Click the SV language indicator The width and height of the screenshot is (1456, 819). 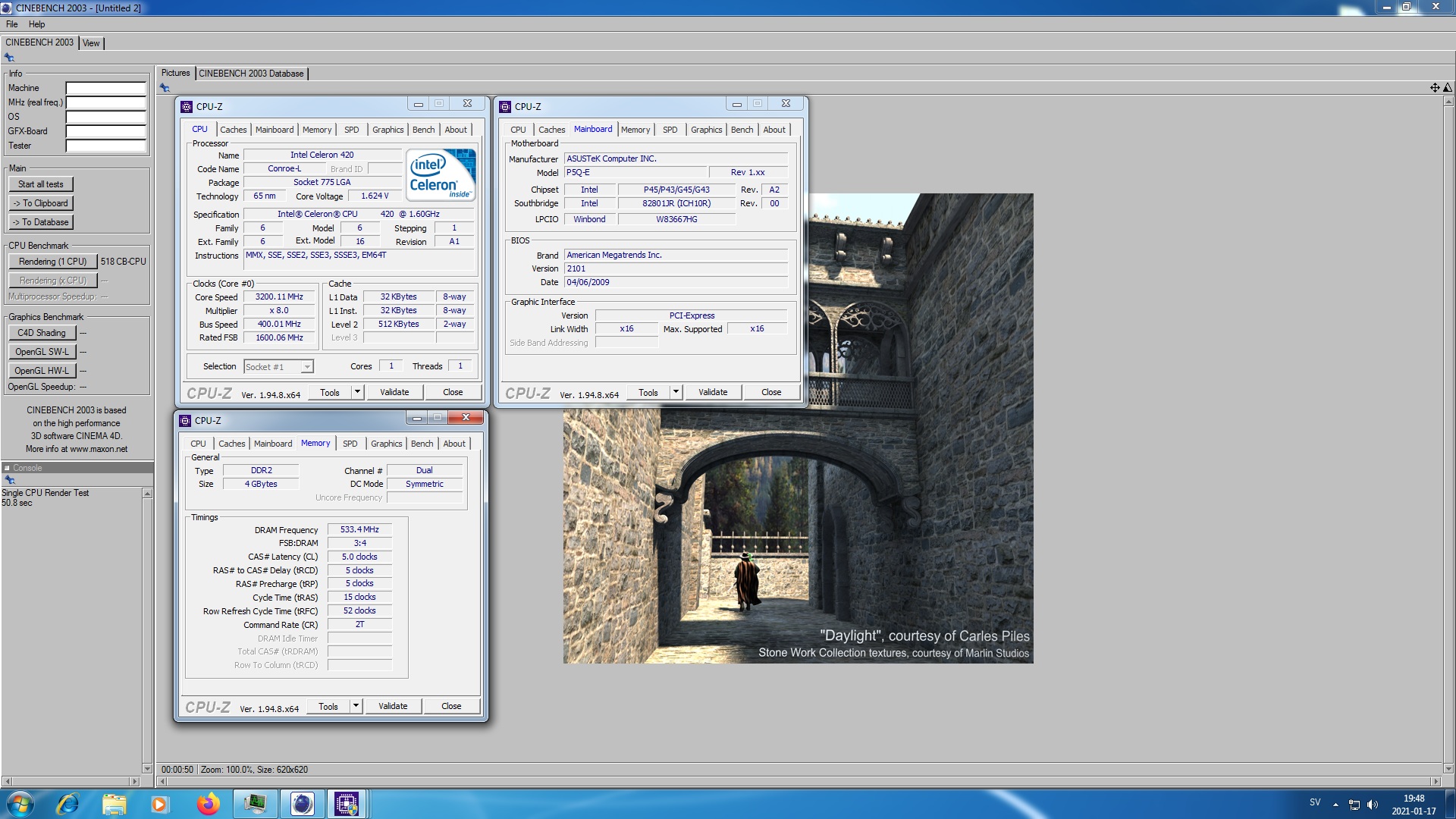(1315, 802)
